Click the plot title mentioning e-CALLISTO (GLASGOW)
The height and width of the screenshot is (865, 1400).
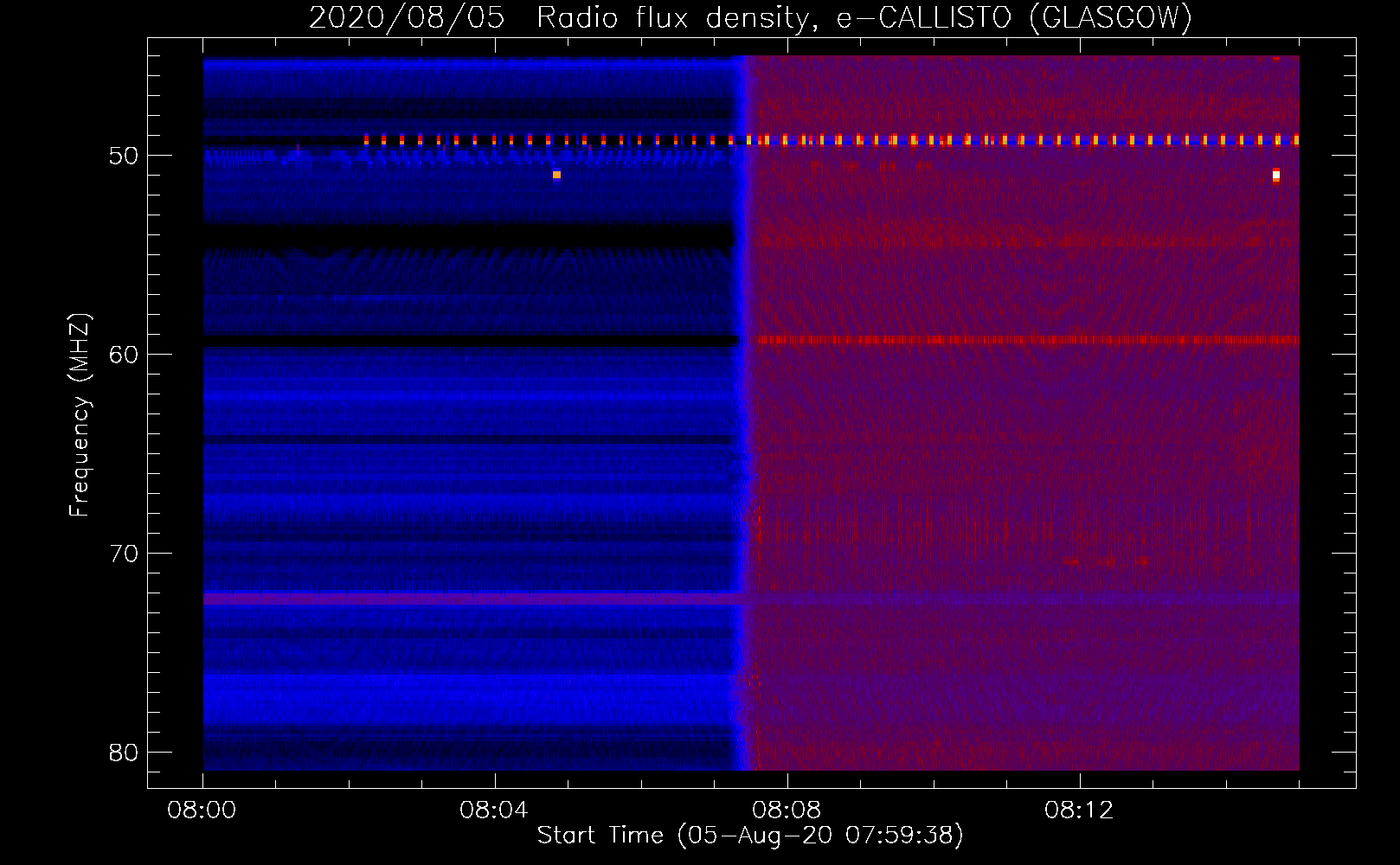click(750, 17)
